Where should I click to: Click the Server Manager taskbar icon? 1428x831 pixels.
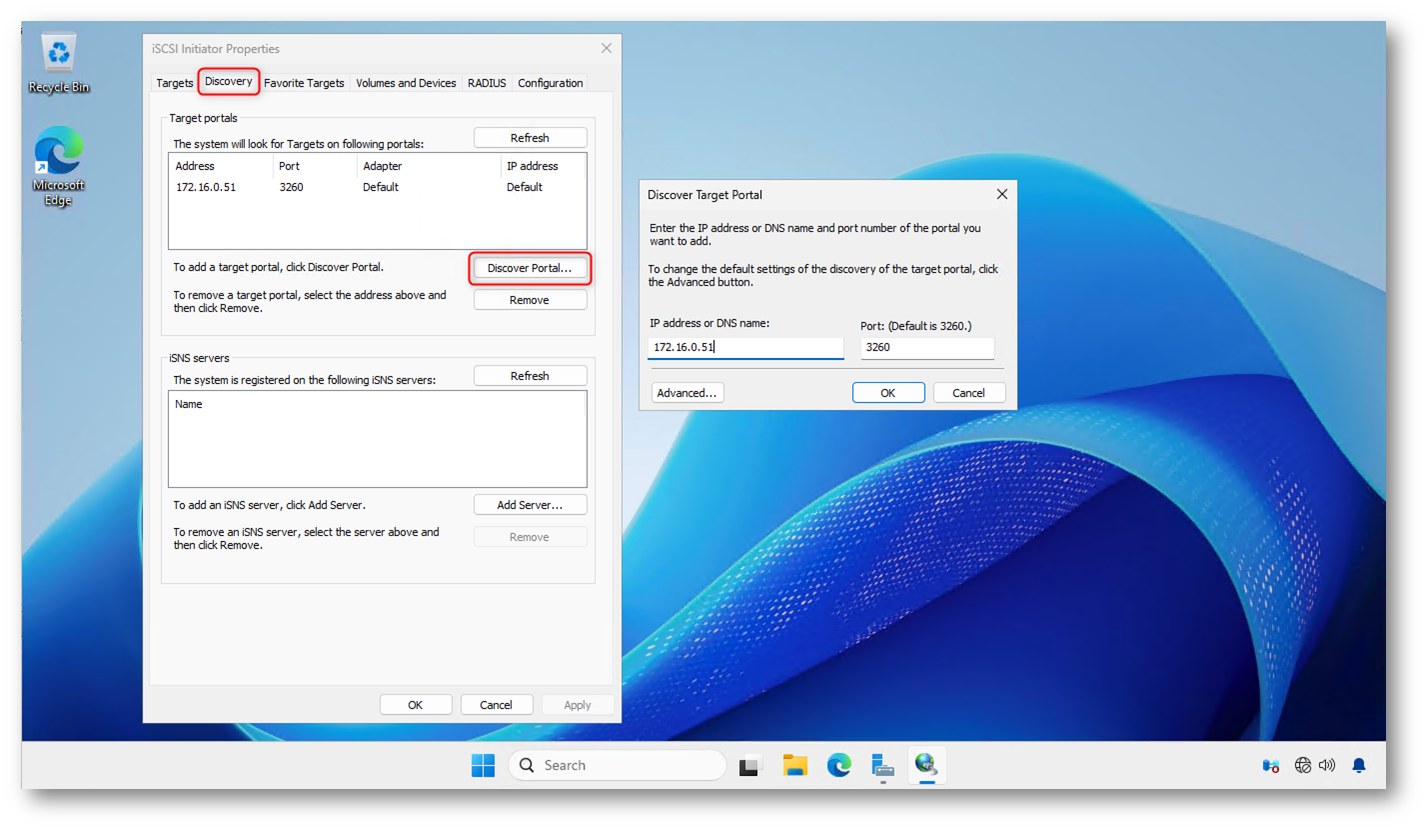click(x=882, y=766)
